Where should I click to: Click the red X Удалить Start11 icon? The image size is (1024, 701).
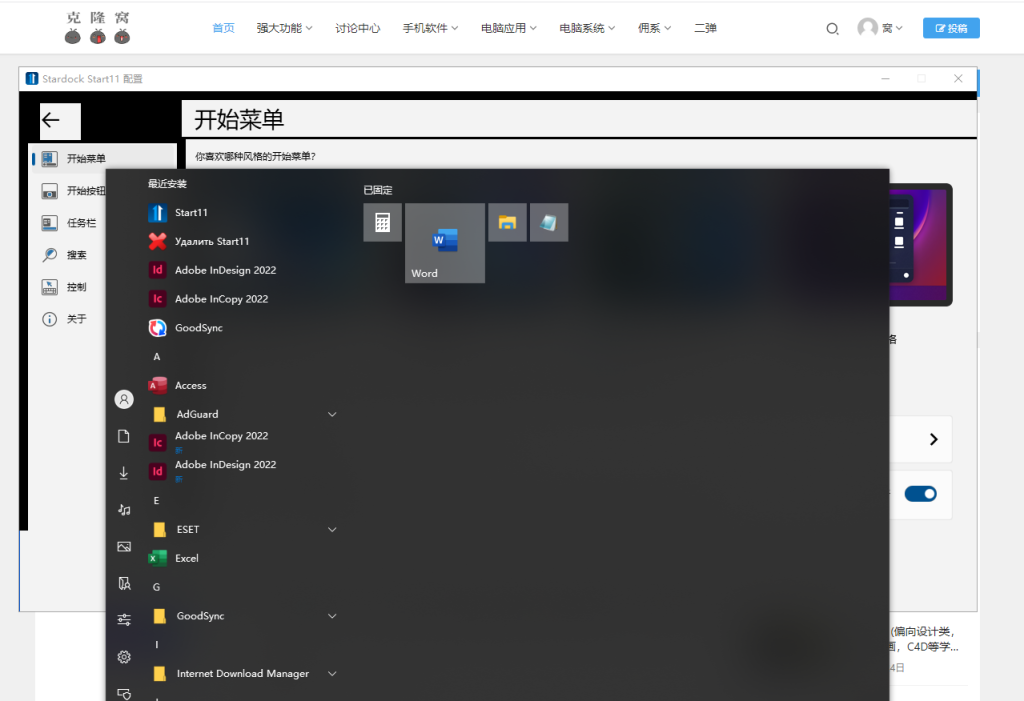tap(157, 242)
